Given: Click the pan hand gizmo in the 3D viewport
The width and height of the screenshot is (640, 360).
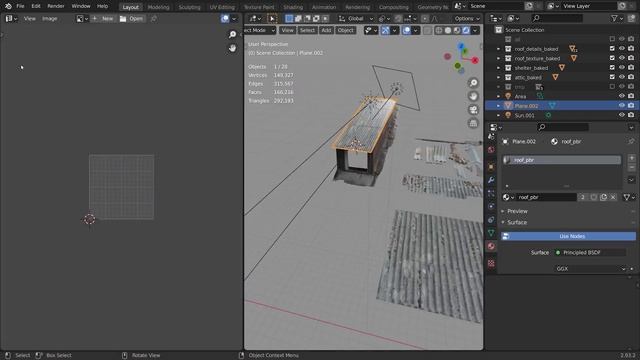Looking at the screenshot, I should [473, 96].
